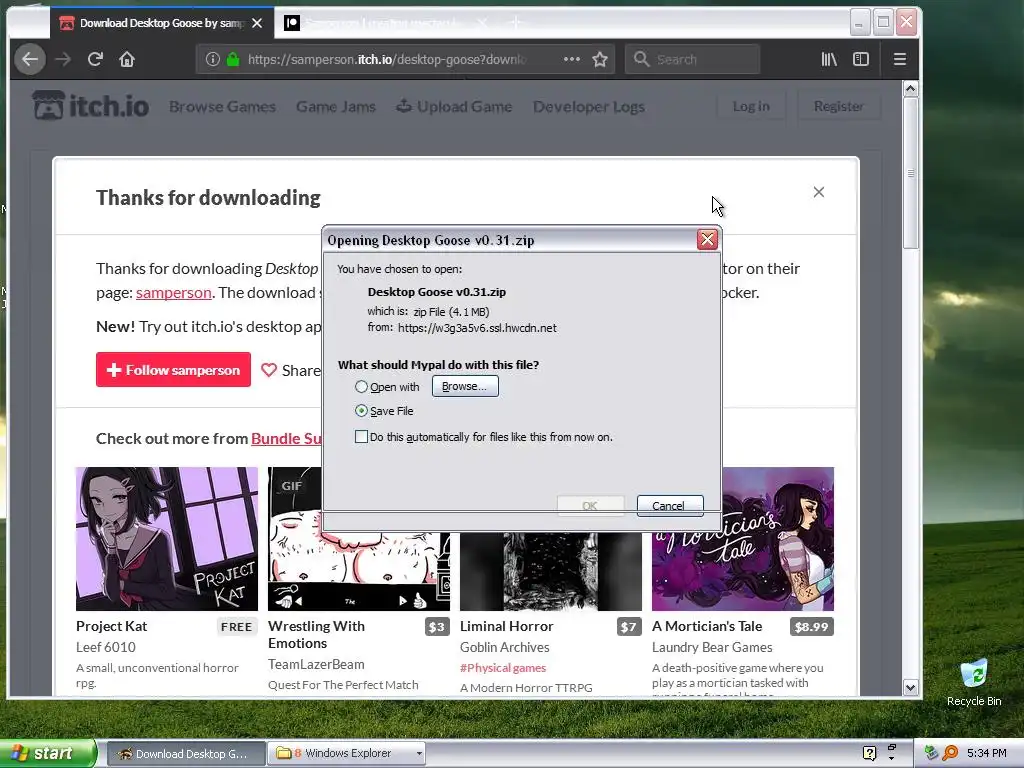The height and width of the screenshot is (768, 1024).
Task: Click the vertical scrollbar thumb
Action: click(x=910, y=174)
